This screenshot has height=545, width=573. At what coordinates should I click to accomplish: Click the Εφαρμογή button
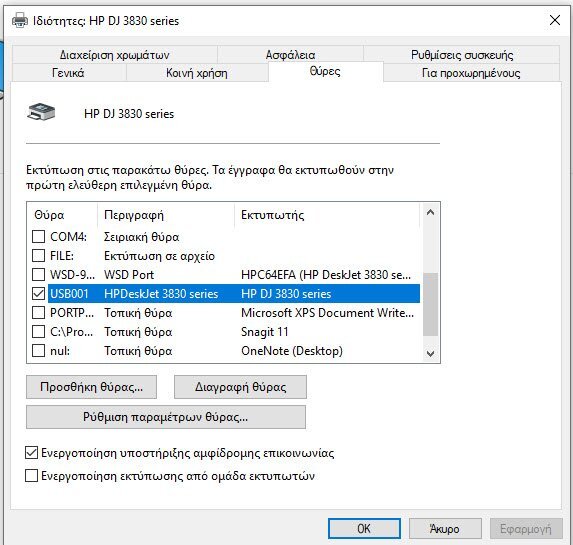526,528
